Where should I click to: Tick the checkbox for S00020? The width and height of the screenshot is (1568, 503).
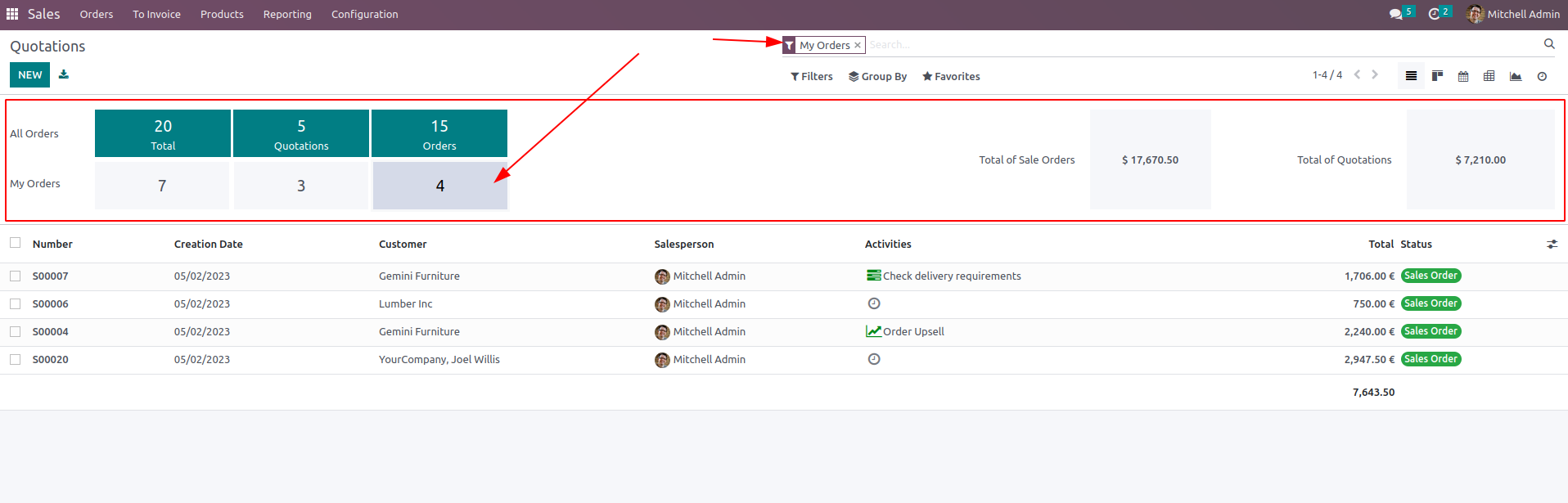15,360
